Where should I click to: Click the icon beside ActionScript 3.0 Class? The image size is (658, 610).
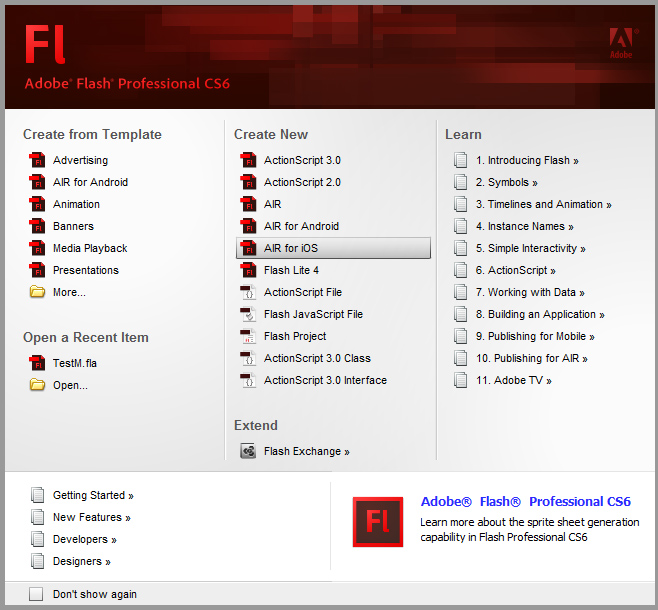point(248,358)
